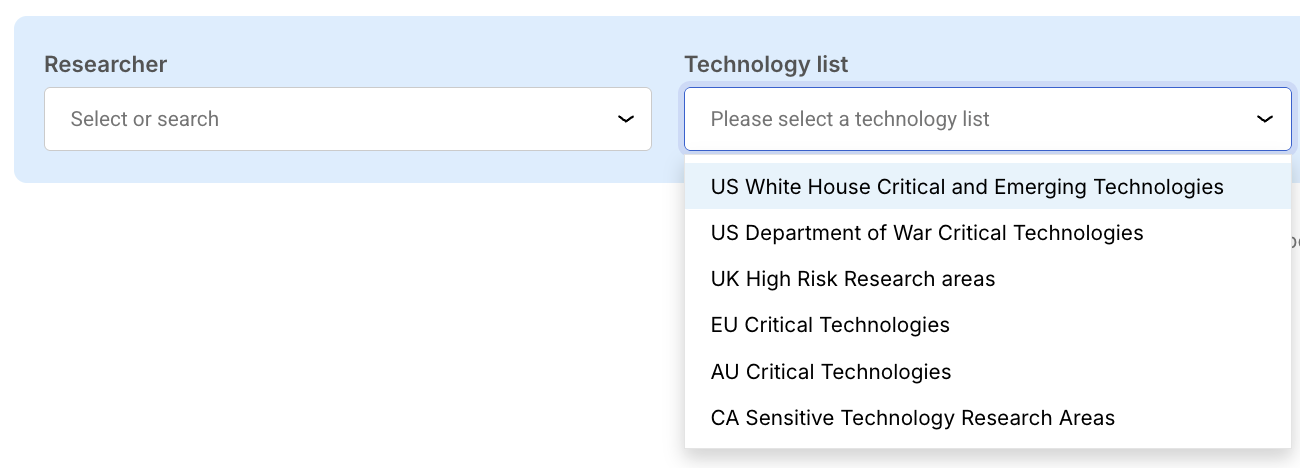Choose AU Critical Technologies option

point(830,372)
